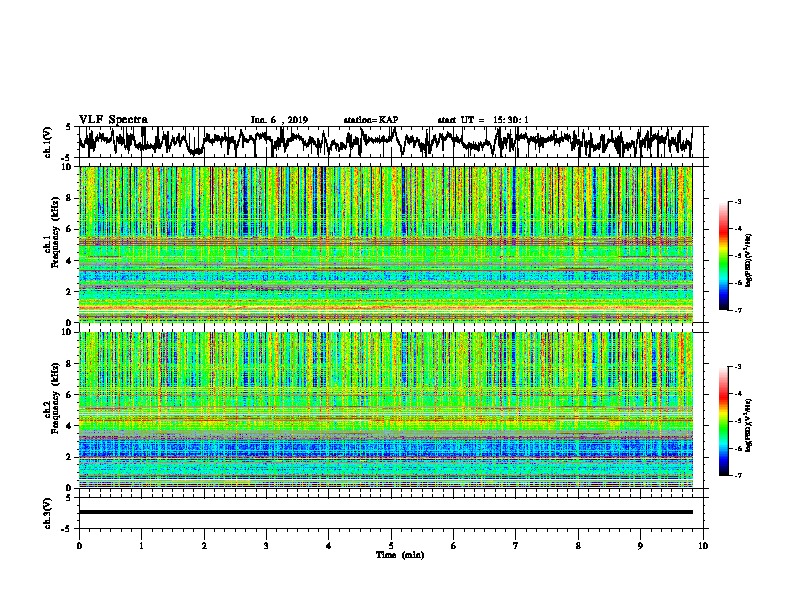The width and height of the screenshot is (792, 612).
Task: Click the '-3' tick on ch.1 color bar
Action: (738, 201)
